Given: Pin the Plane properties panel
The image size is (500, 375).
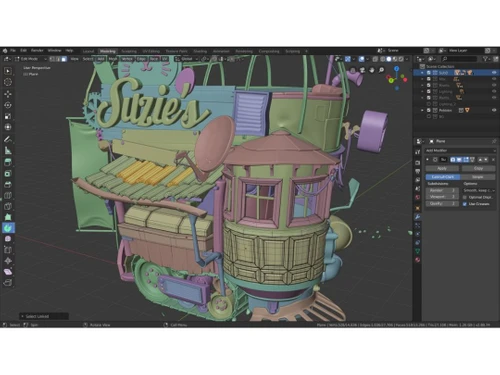Looking at the screenshot, I should click(494, 141).
